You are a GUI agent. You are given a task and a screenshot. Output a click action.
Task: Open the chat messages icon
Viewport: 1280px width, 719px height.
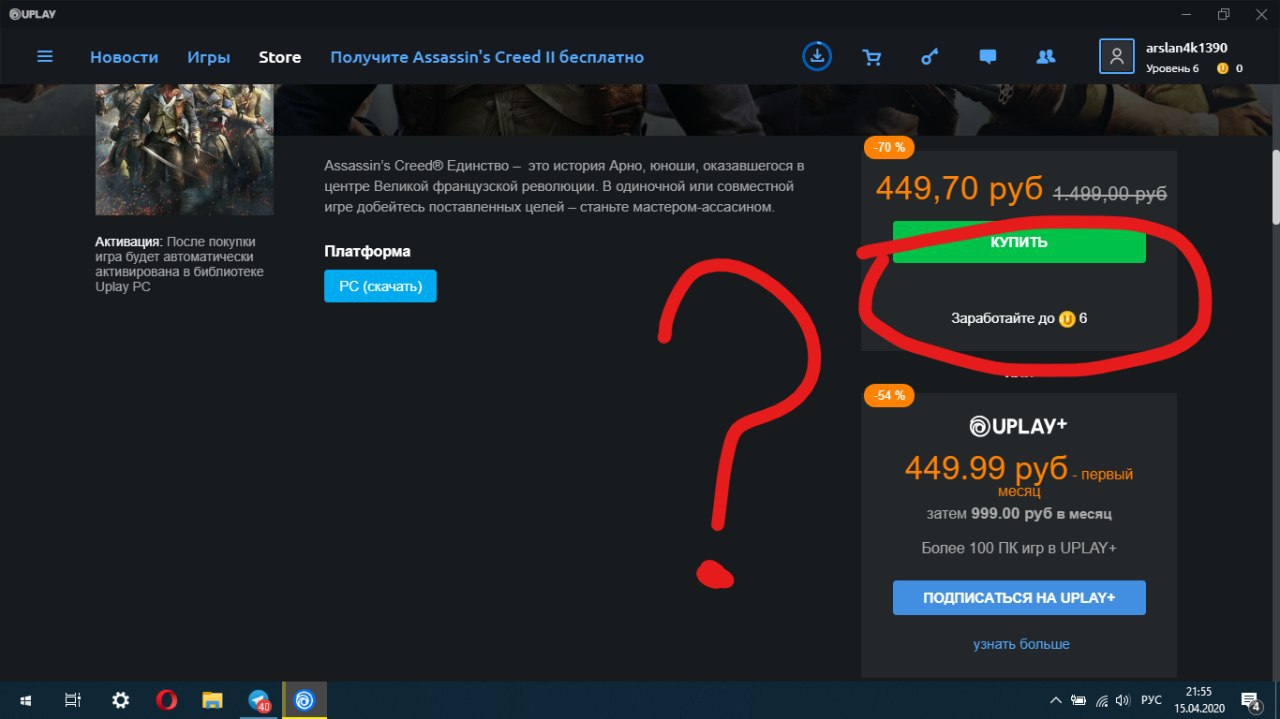coord(988,57)
